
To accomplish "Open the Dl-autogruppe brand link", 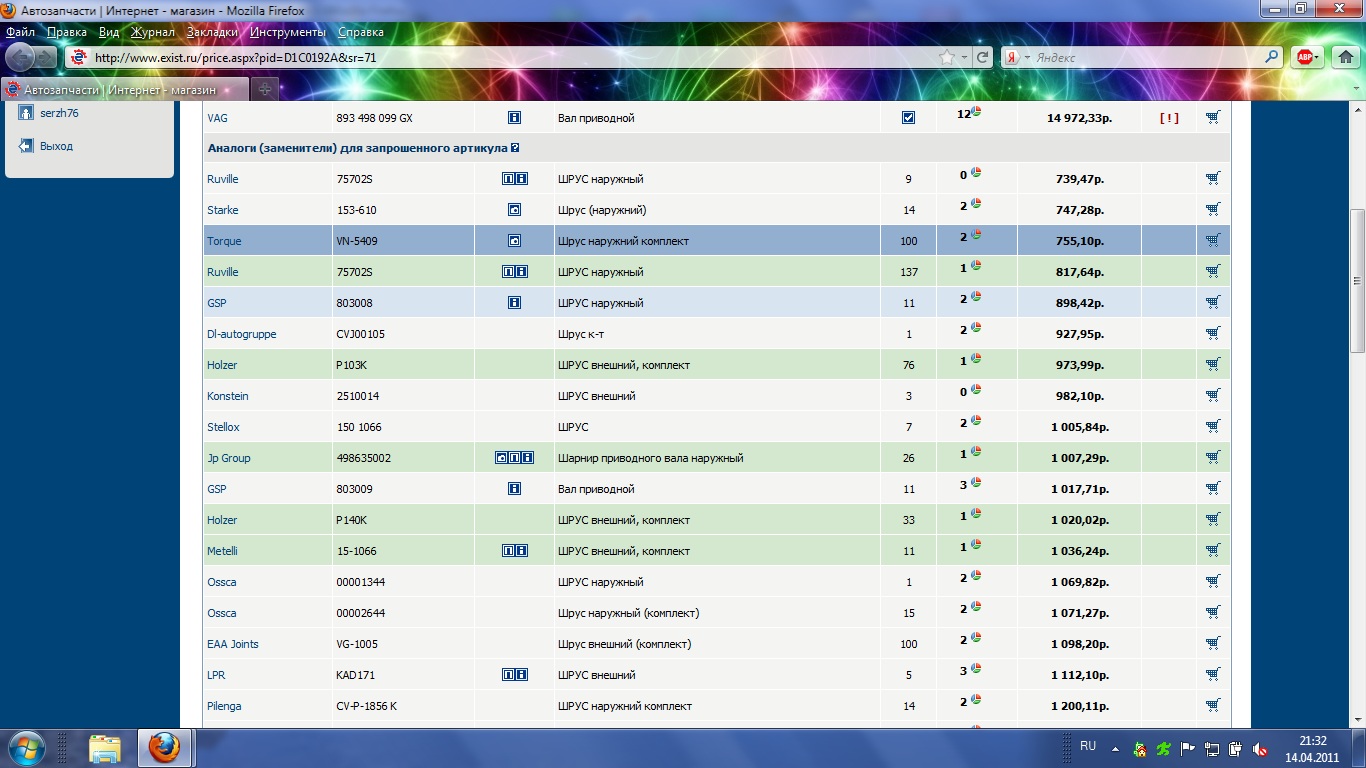I will [241, 334].
